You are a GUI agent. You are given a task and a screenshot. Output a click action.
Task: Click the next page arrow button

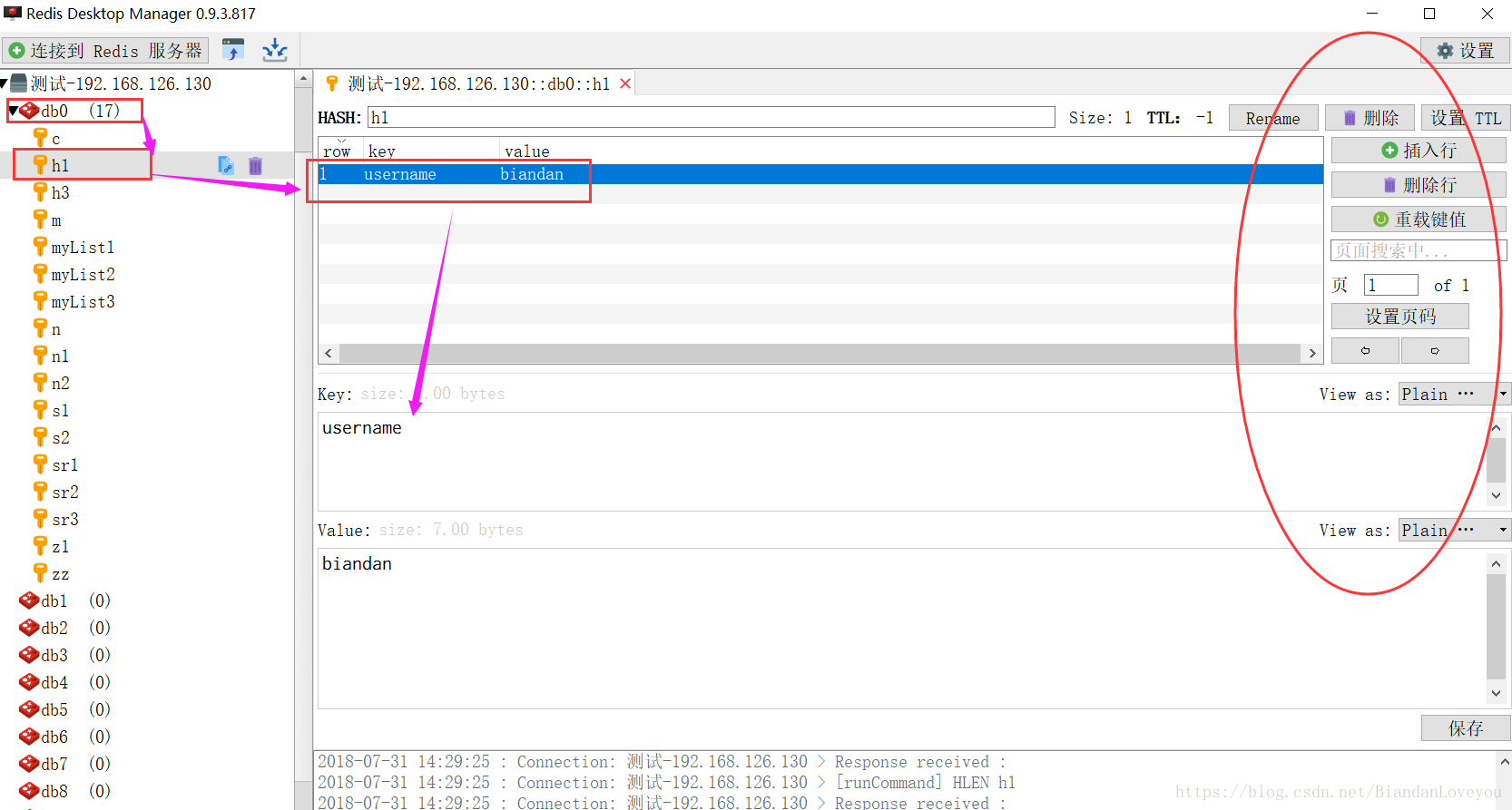pyautogui.click(x=1435, y=350)
